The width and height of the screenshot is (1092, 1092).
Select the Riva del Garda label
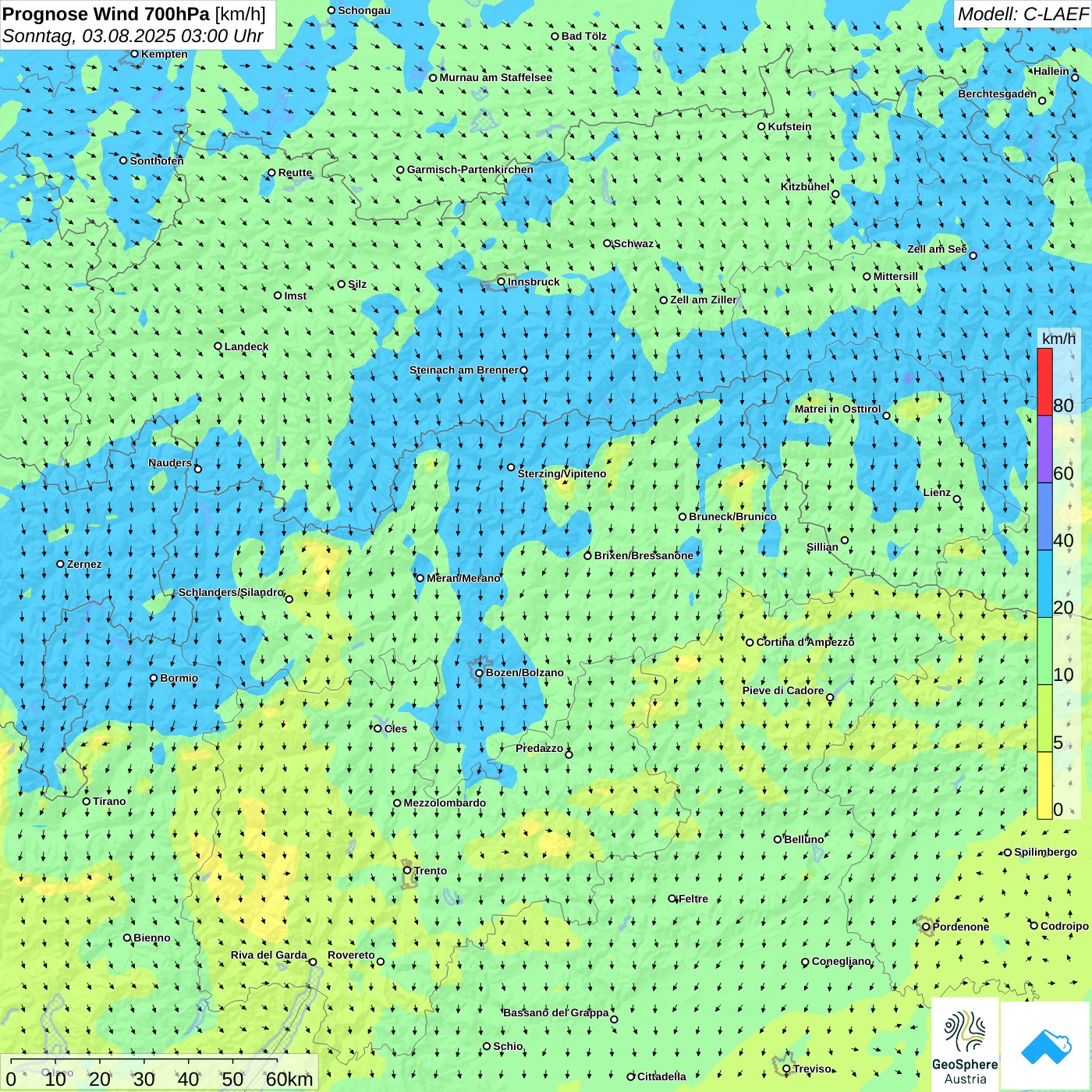(269, 955)
